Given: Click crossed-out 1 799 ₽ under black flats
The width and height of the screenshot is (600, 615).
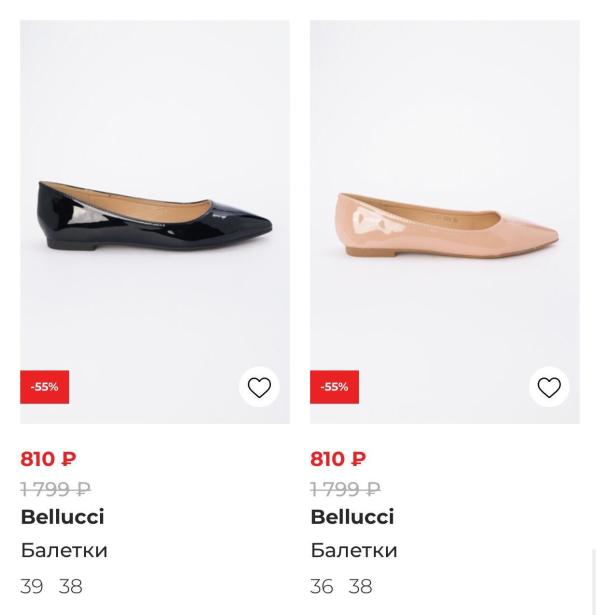Looking at the screenshot, I should tap(55, 489).
